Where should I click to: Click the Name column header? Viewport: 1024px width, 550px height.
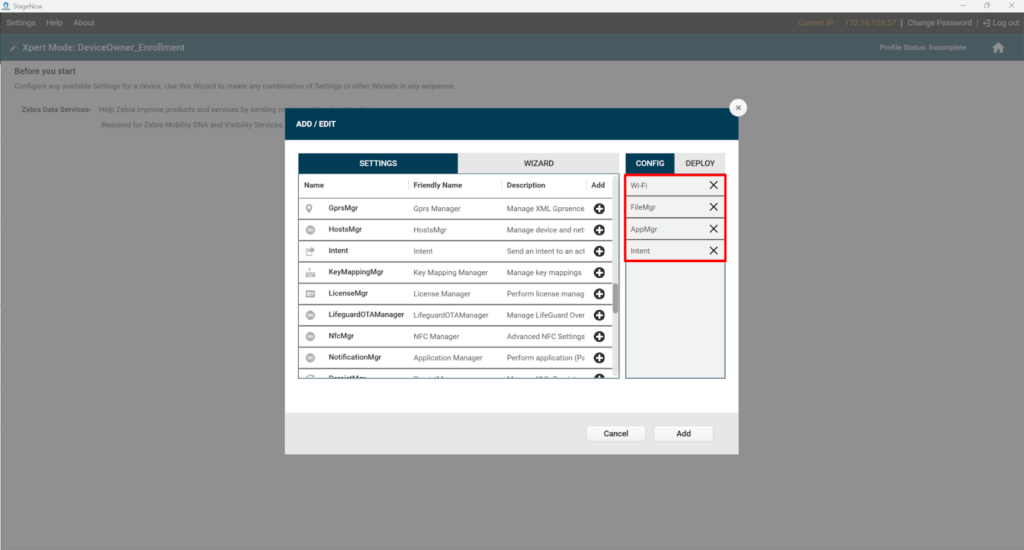(x=314, y=186)
